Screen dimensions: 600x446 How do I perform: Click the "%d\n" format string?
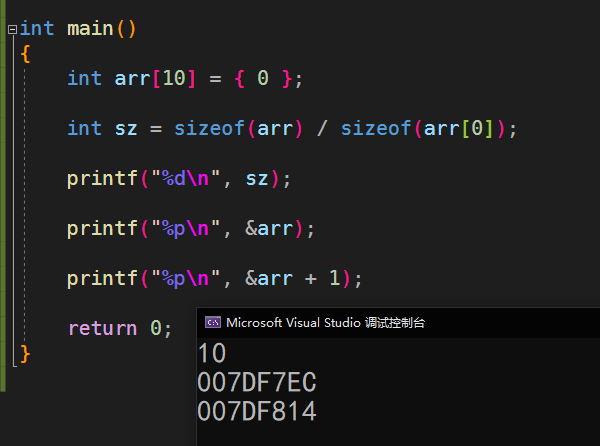click(x=186, y=178)
